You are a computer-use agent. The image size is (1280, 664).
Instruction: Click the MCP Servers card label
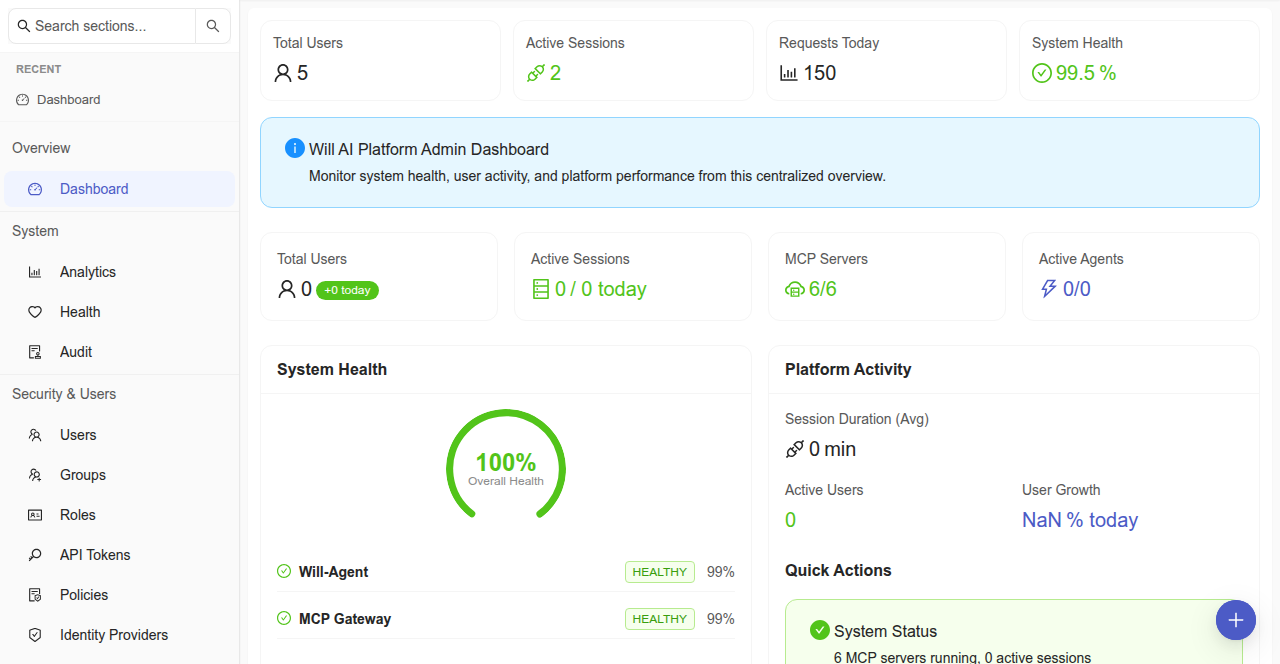pyautogui.click(x=826, y=259)
